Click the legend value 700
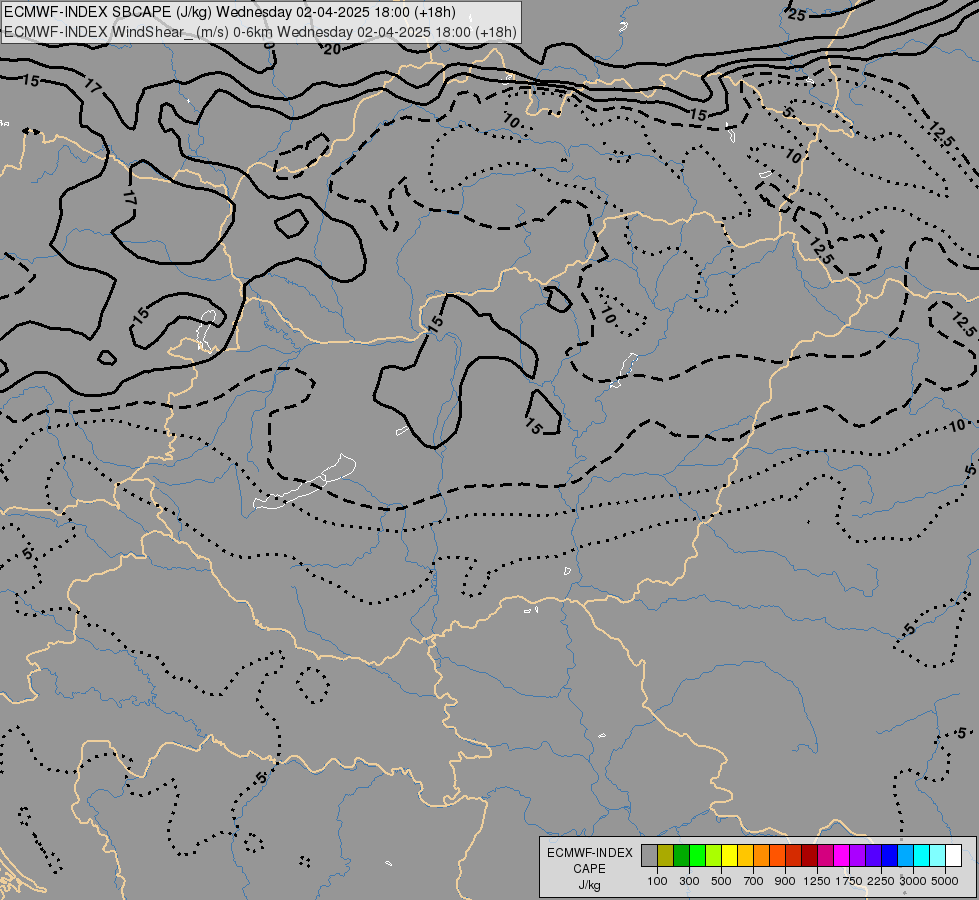Viewport: 979px width, 900px height. (x=753, y=881)
